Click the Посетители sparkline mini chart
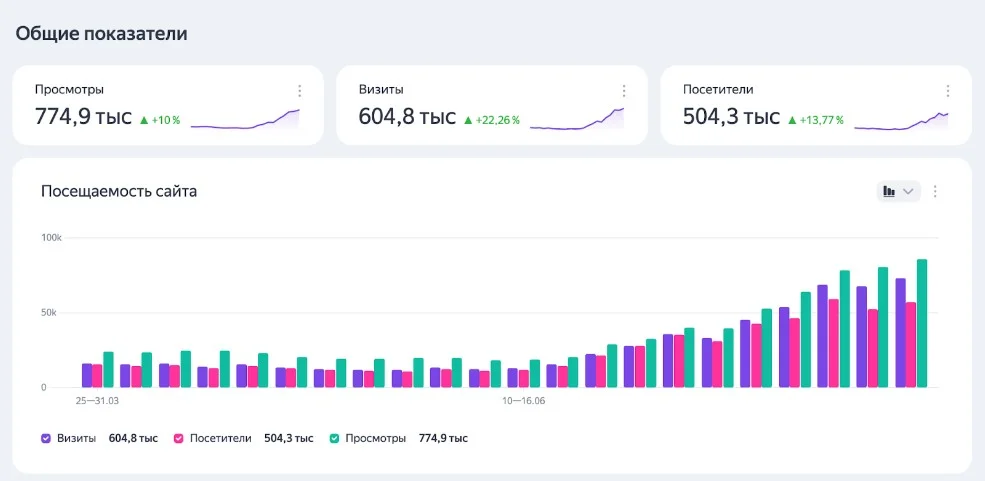Viewport: 985px width, 481px height. pyautogui.click(x=901, y=121)
